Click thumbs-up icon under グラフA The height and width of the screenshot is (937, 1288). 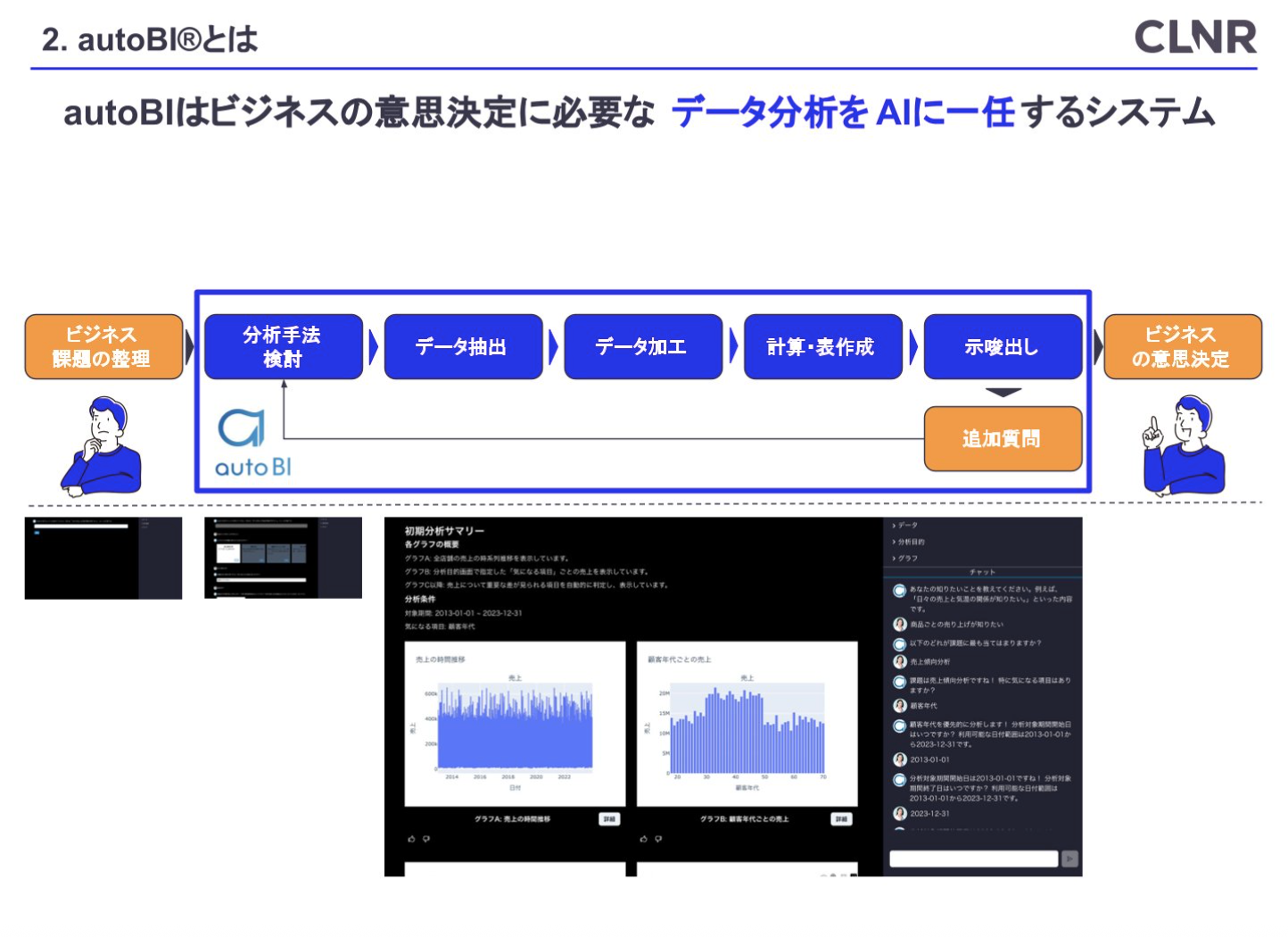(x=411, y=839)
